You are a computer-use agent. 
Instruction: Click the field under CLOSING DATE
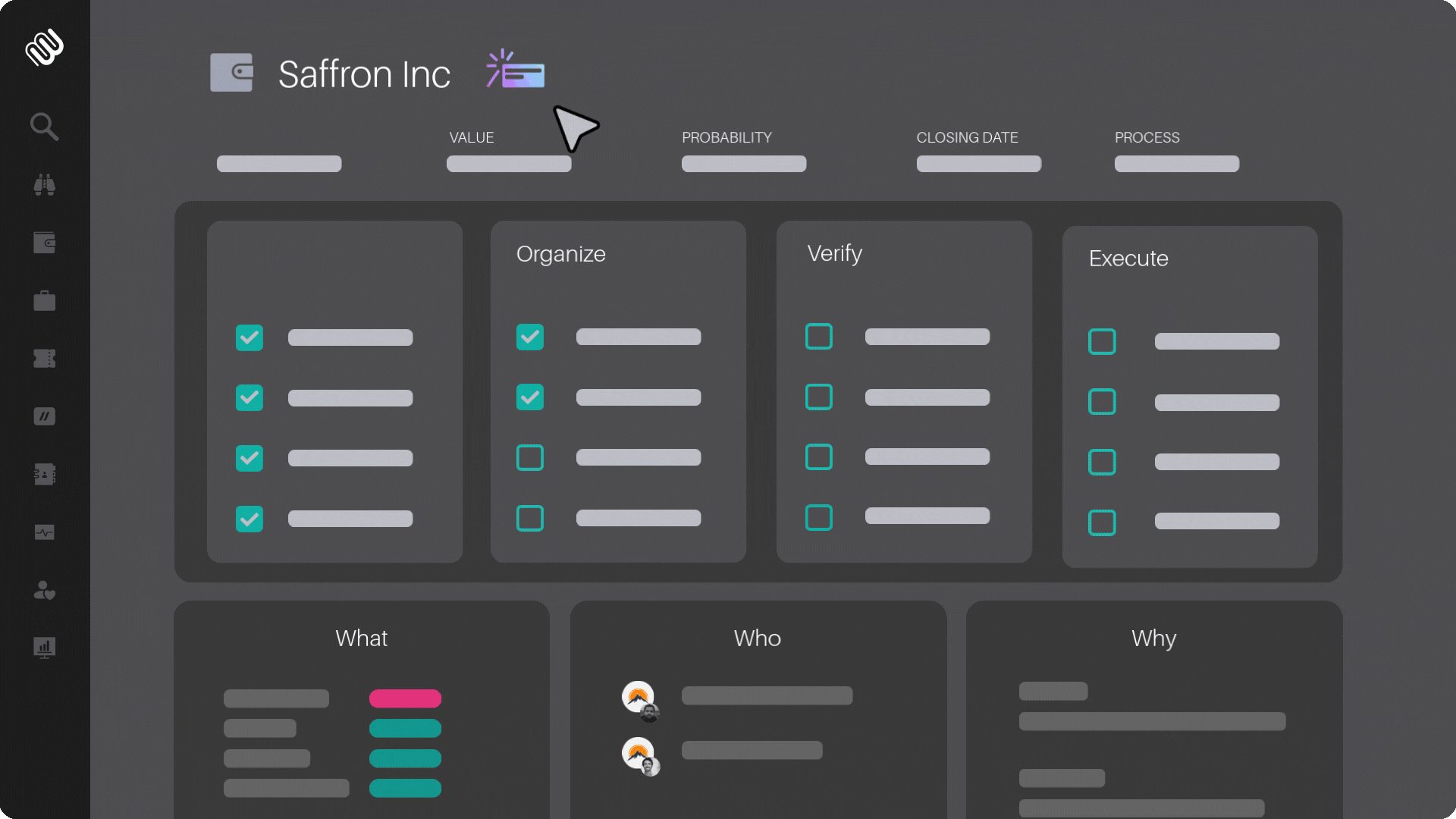978,164
